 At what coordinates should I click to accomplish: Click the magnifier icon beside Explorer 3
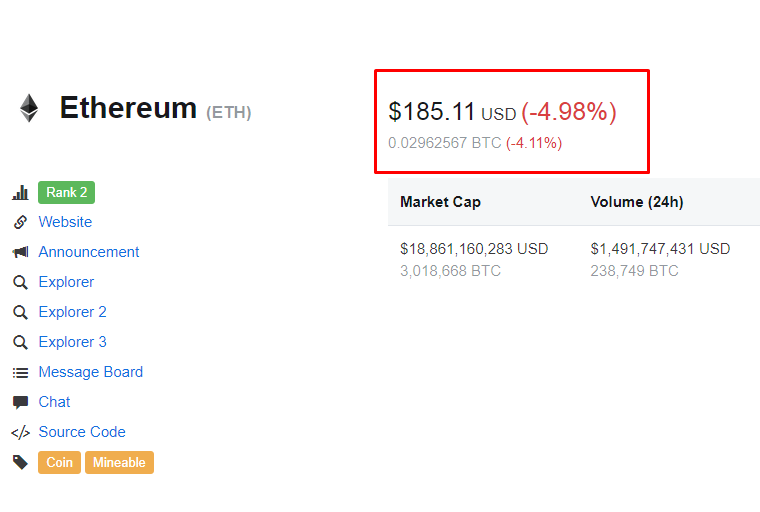tap(20, 342)
